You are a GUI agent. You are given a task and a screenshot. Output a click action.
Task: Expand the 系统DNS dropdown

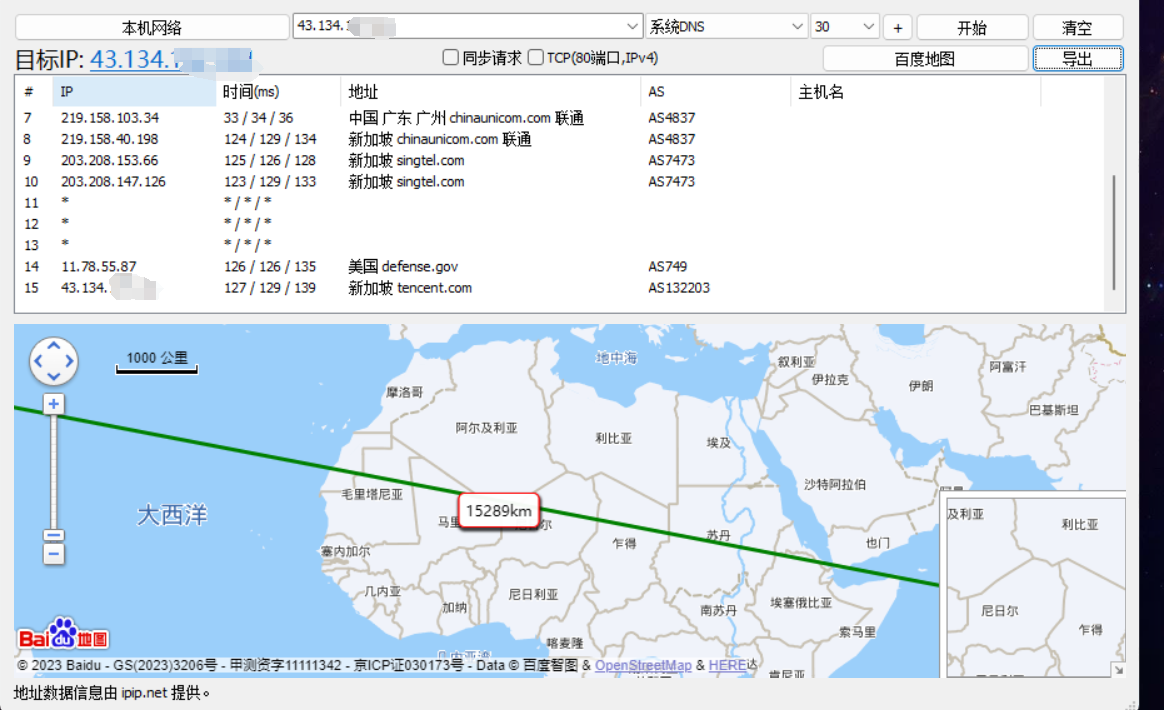click(x=797, y=27)
